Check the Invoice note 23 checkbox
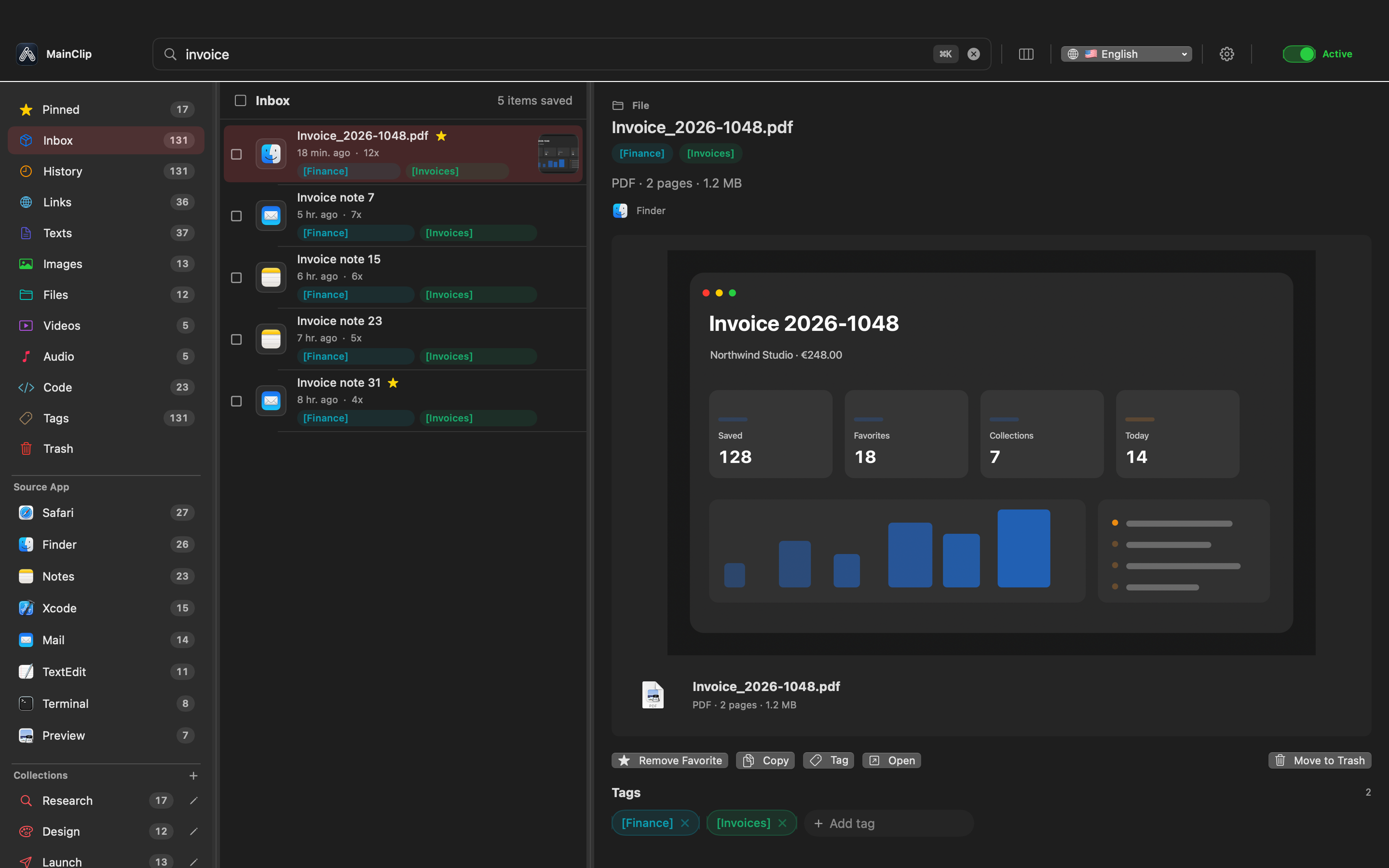This screenshot has width=1389, height=868. pyautogui.click(x=236, y=339)
